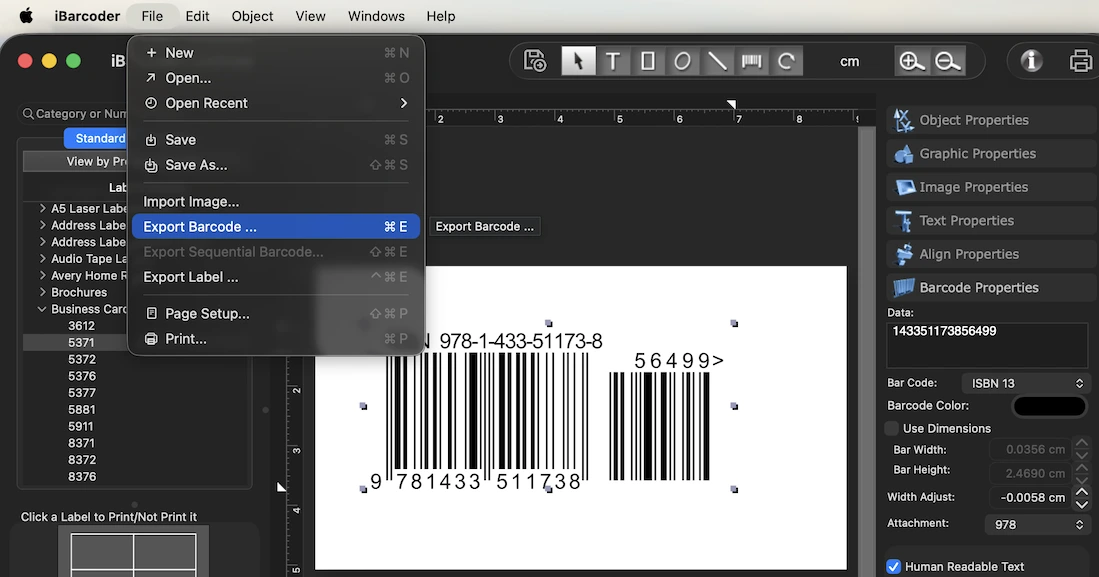
Task: Expand the Avery Home category
Action: 43,276
